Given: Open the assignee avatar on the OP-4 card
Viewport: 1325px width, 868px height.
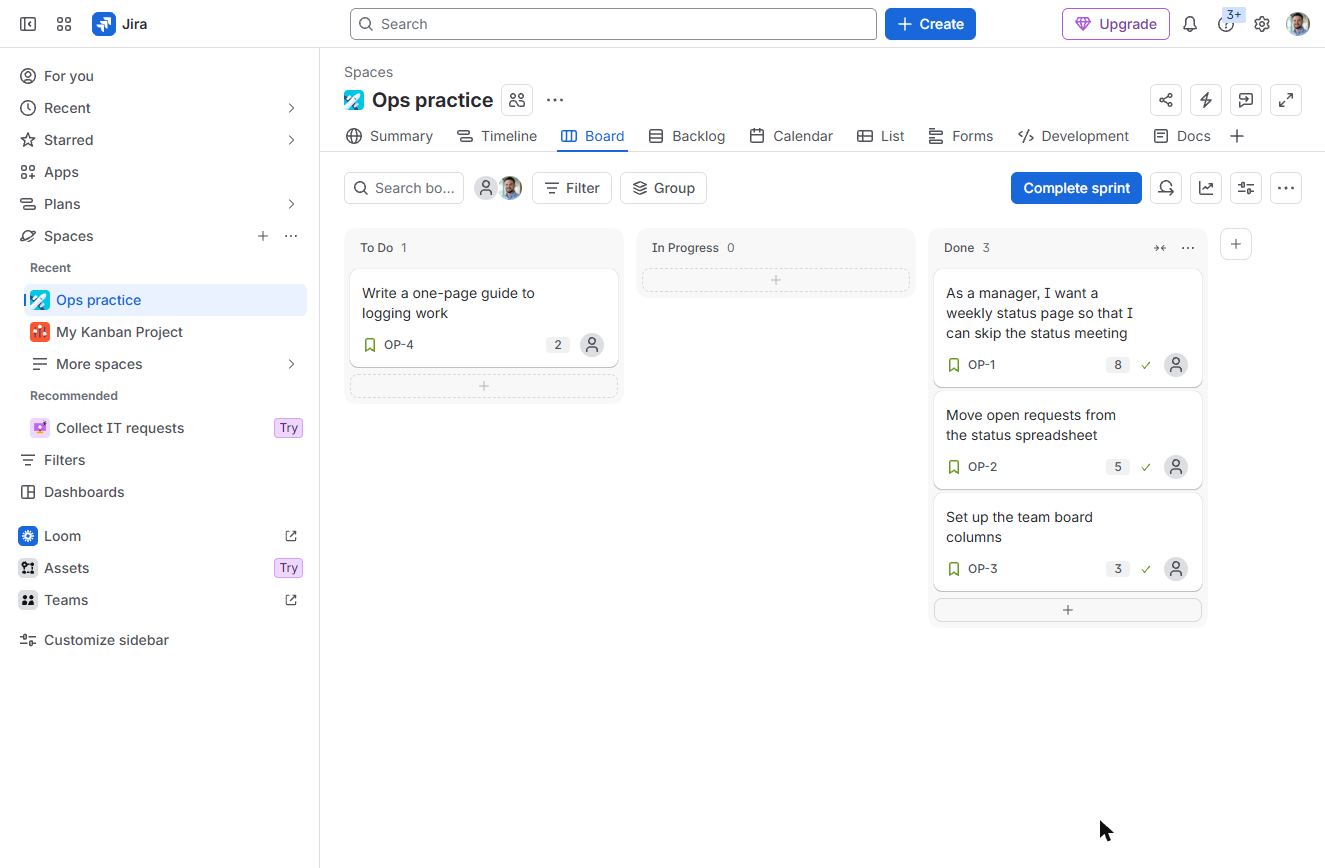Looking at the screenshot, I should [x=592, y=345].
